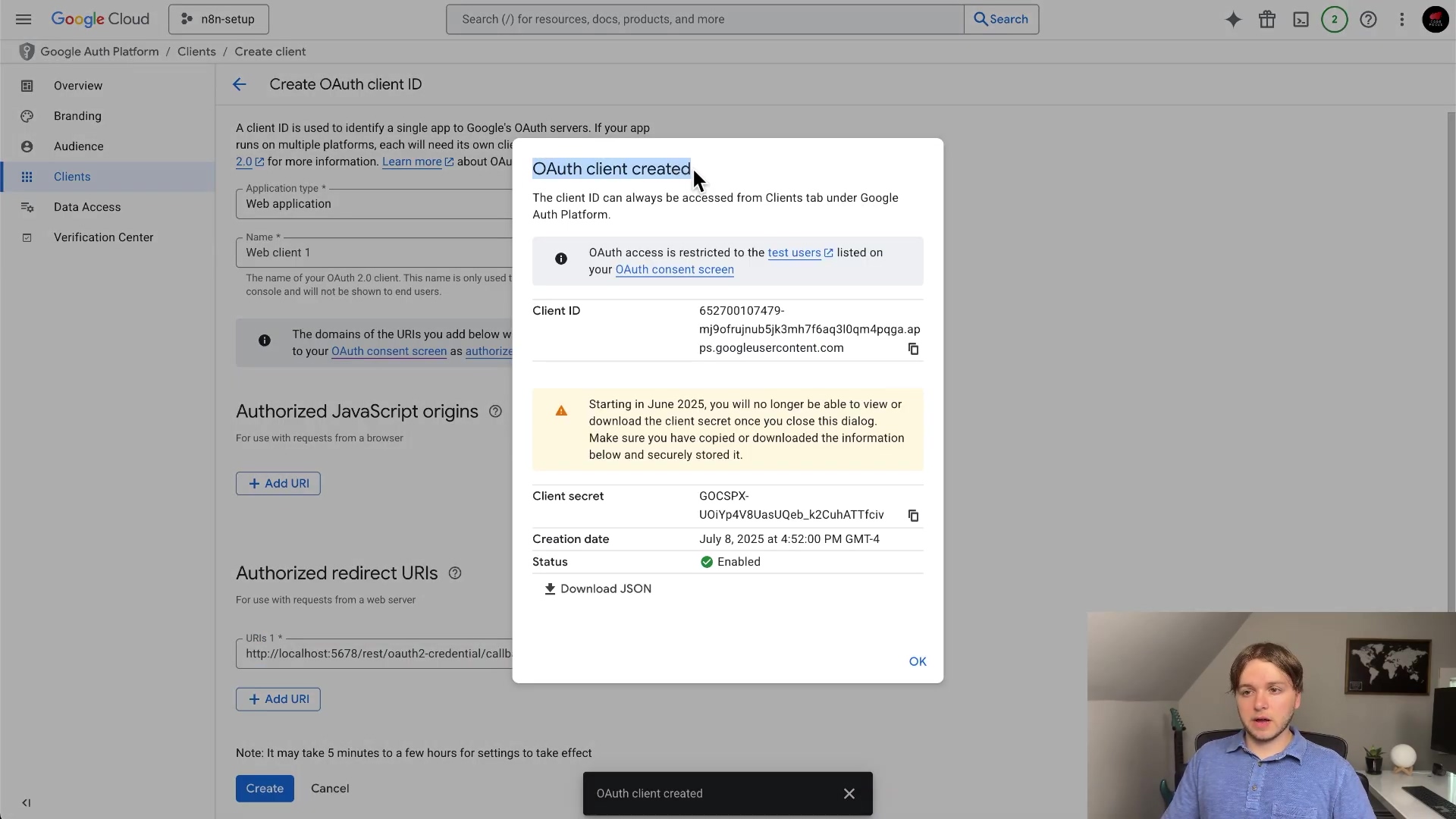Copy the Client ID to clipboard

click(x=913, y=349)
